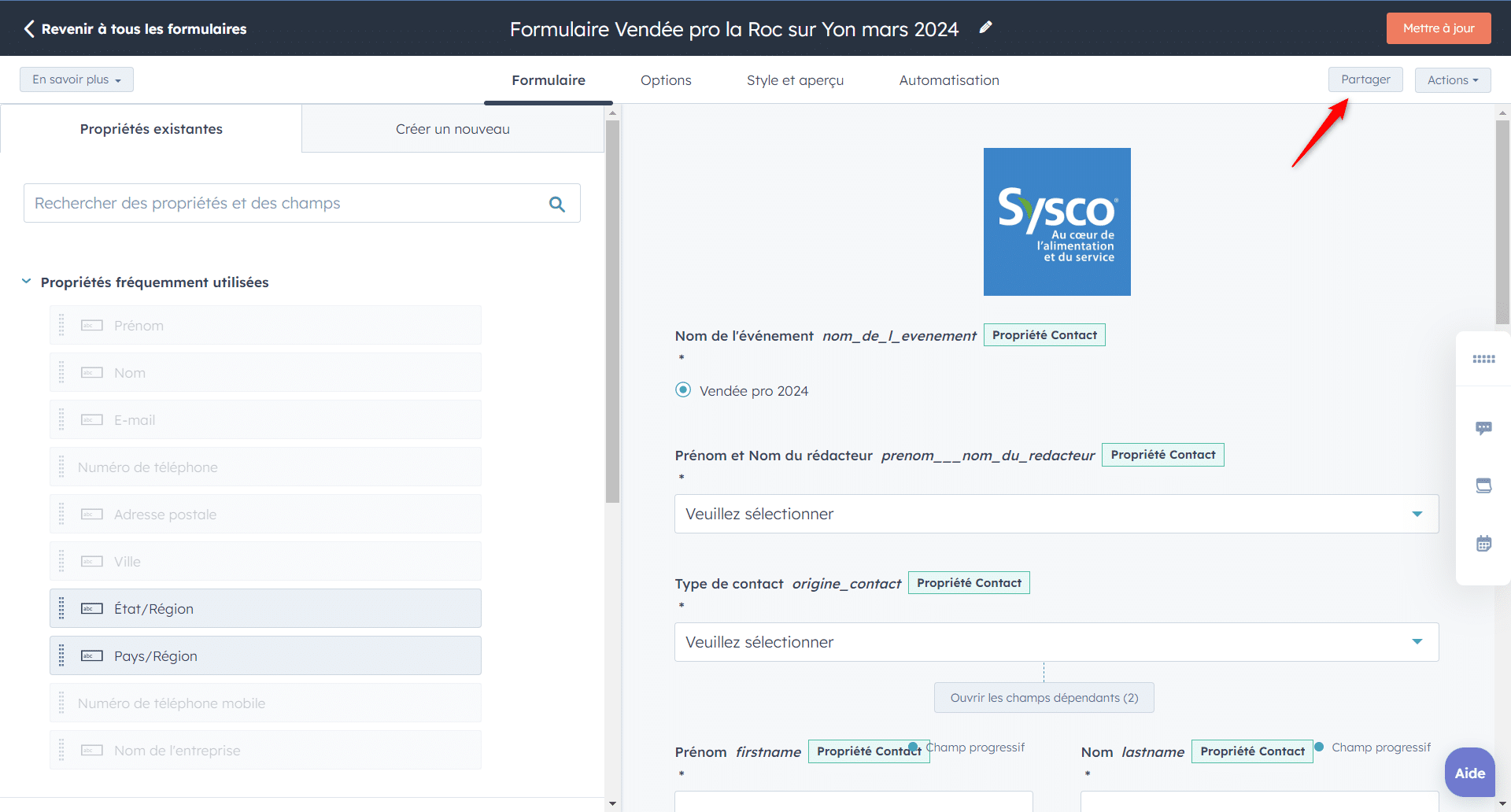This screenshot has width=1511, height=812.
Task: Click Propriété Contact badge for prenom___nom_du_redacteur
Action: click(x=1163, y=455)
